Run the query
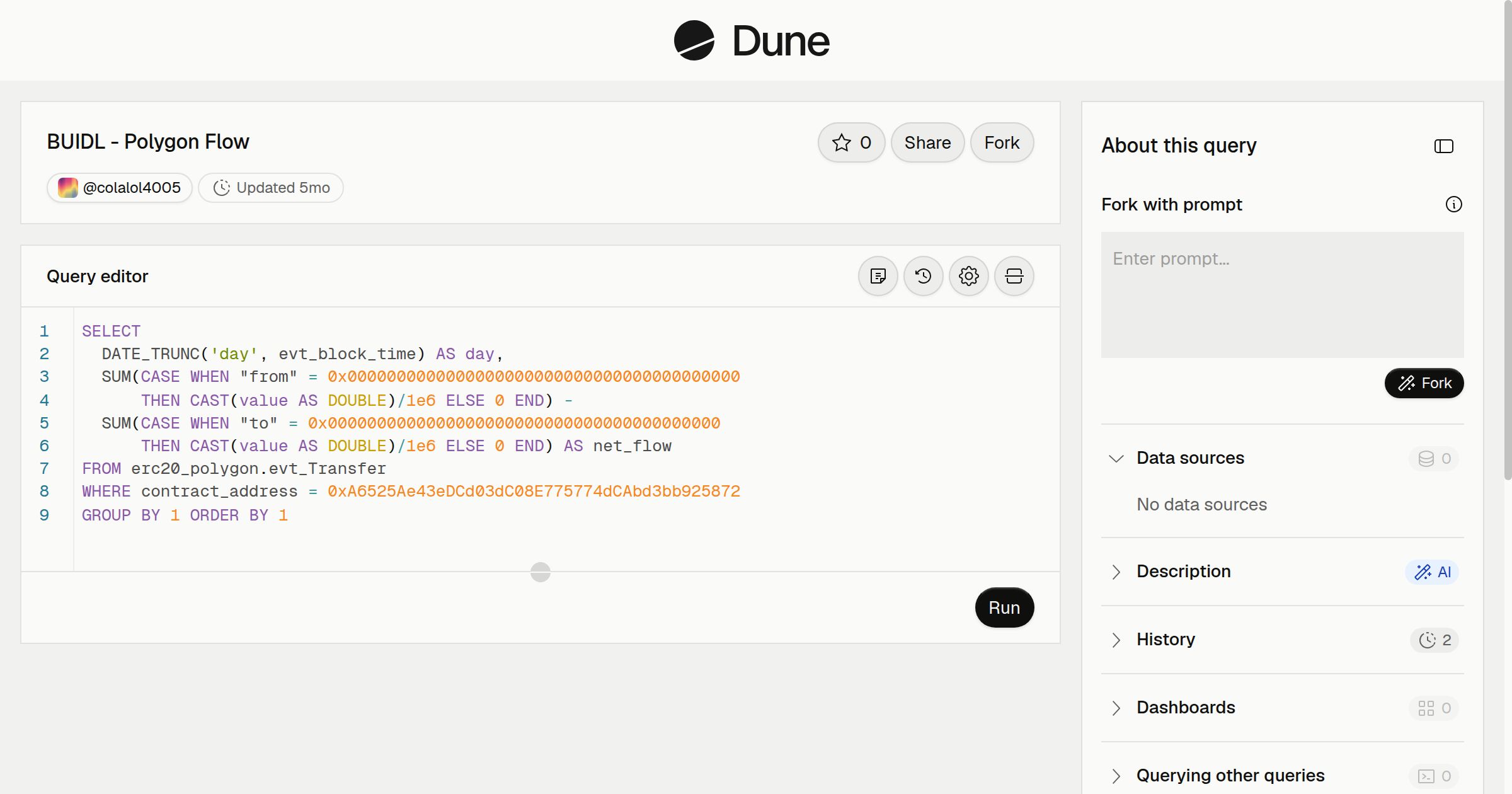This screenshot has width=1512, height=794. point(1004,607)
